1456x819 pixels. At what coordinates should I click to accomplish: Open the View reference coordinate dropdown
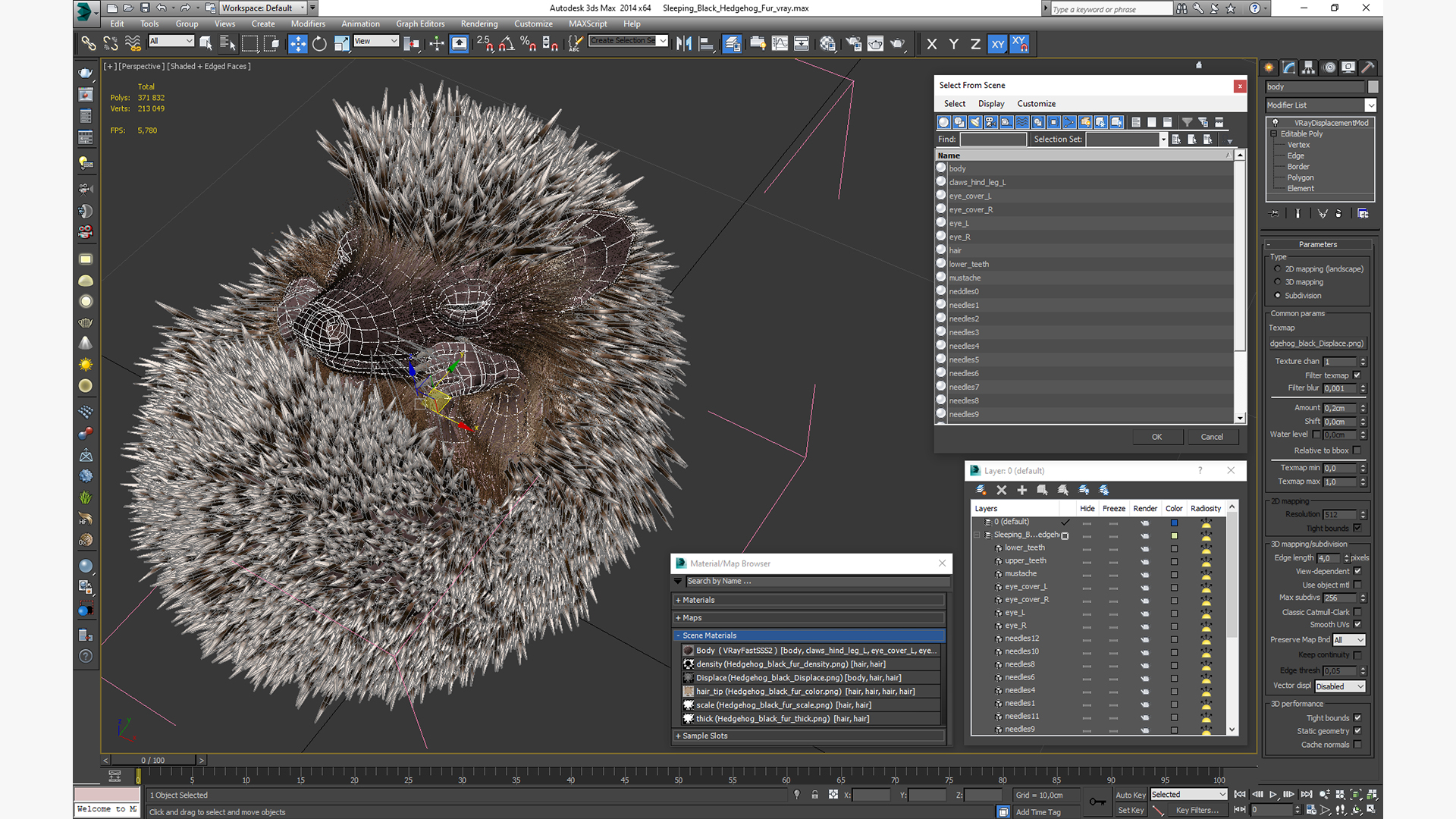click(x=376, y=41)
